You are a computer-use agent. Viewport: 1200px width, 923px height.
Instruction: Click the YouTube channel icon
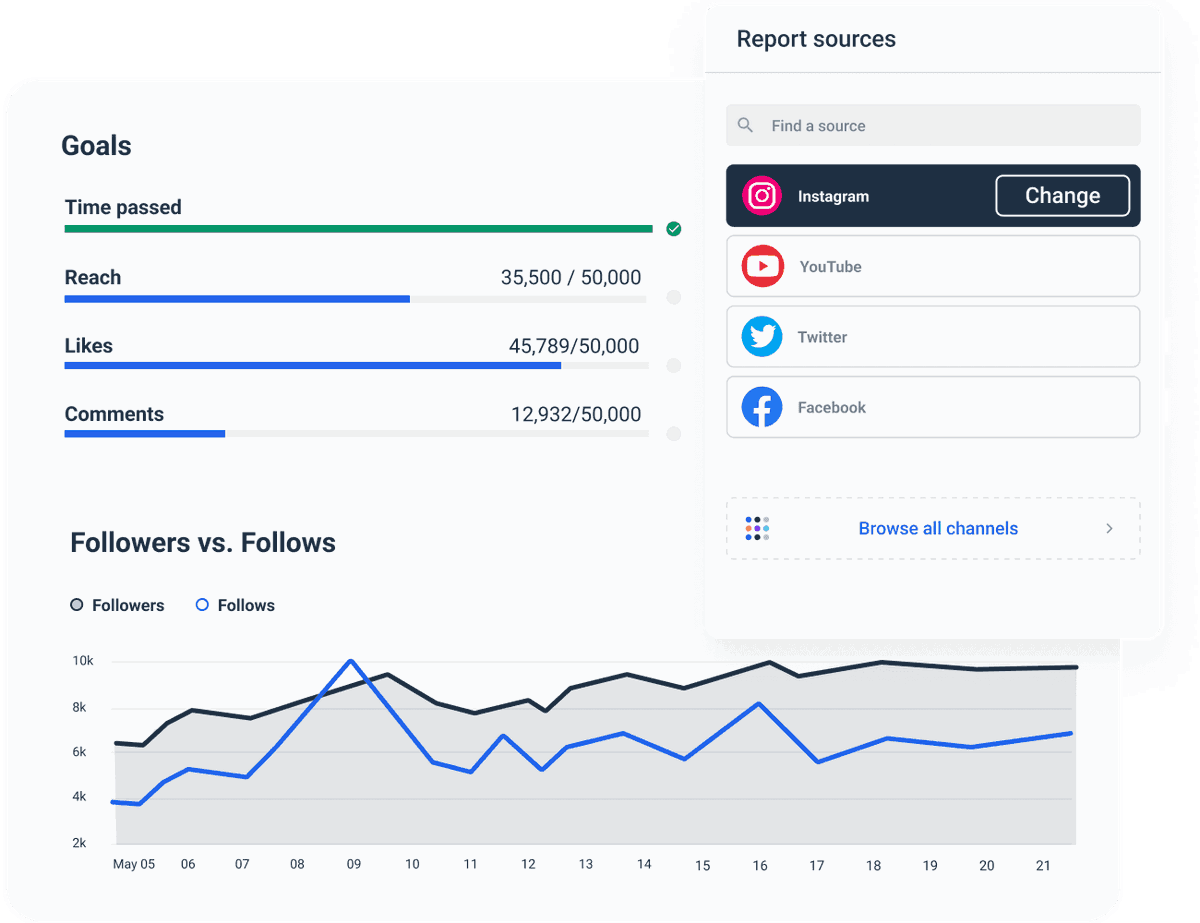762,266
